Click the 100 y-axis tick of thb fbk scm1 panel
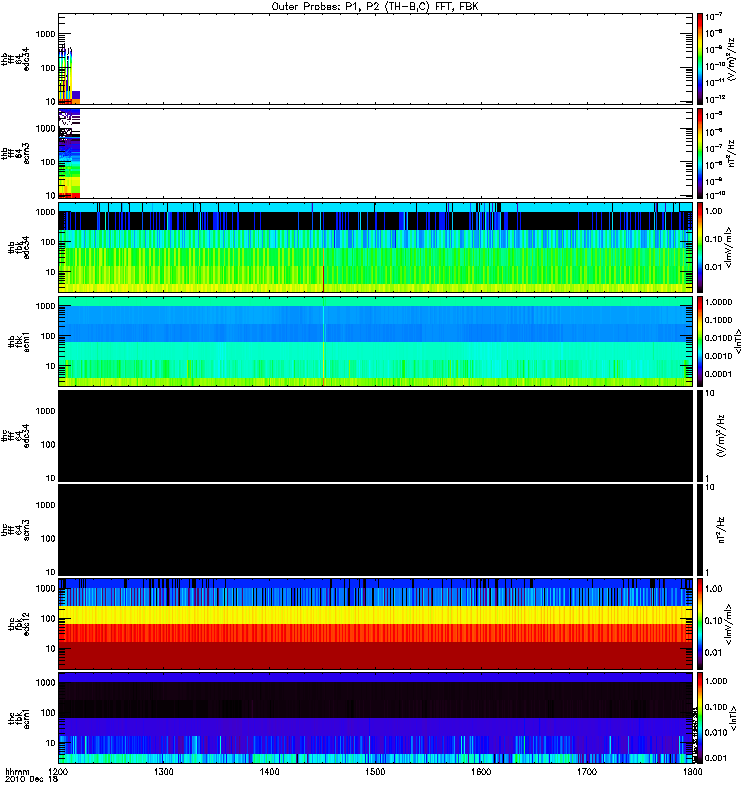750x800 pixels. point(48,336)
